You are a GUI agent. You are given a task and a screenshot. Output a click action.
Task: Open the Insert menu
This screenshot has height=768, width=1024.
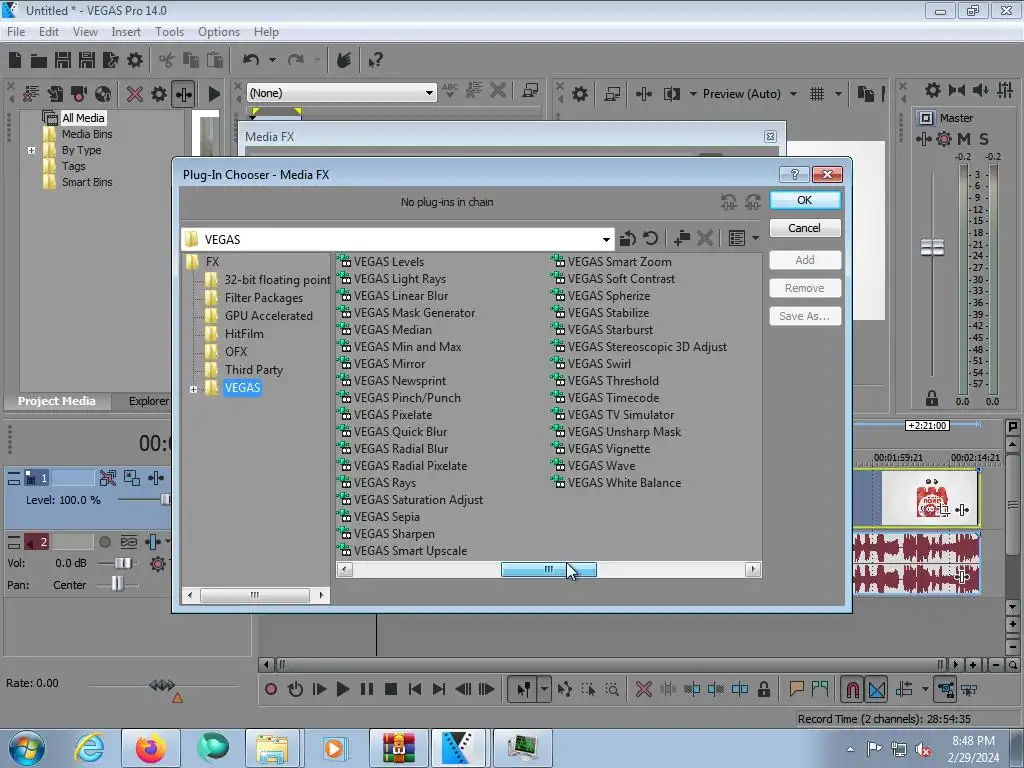pyautogui.click(x=126, y=31)
